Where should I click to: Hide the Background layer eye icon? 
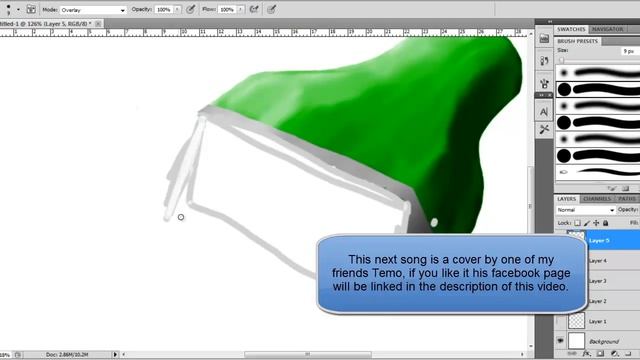(x=560, y=341)
